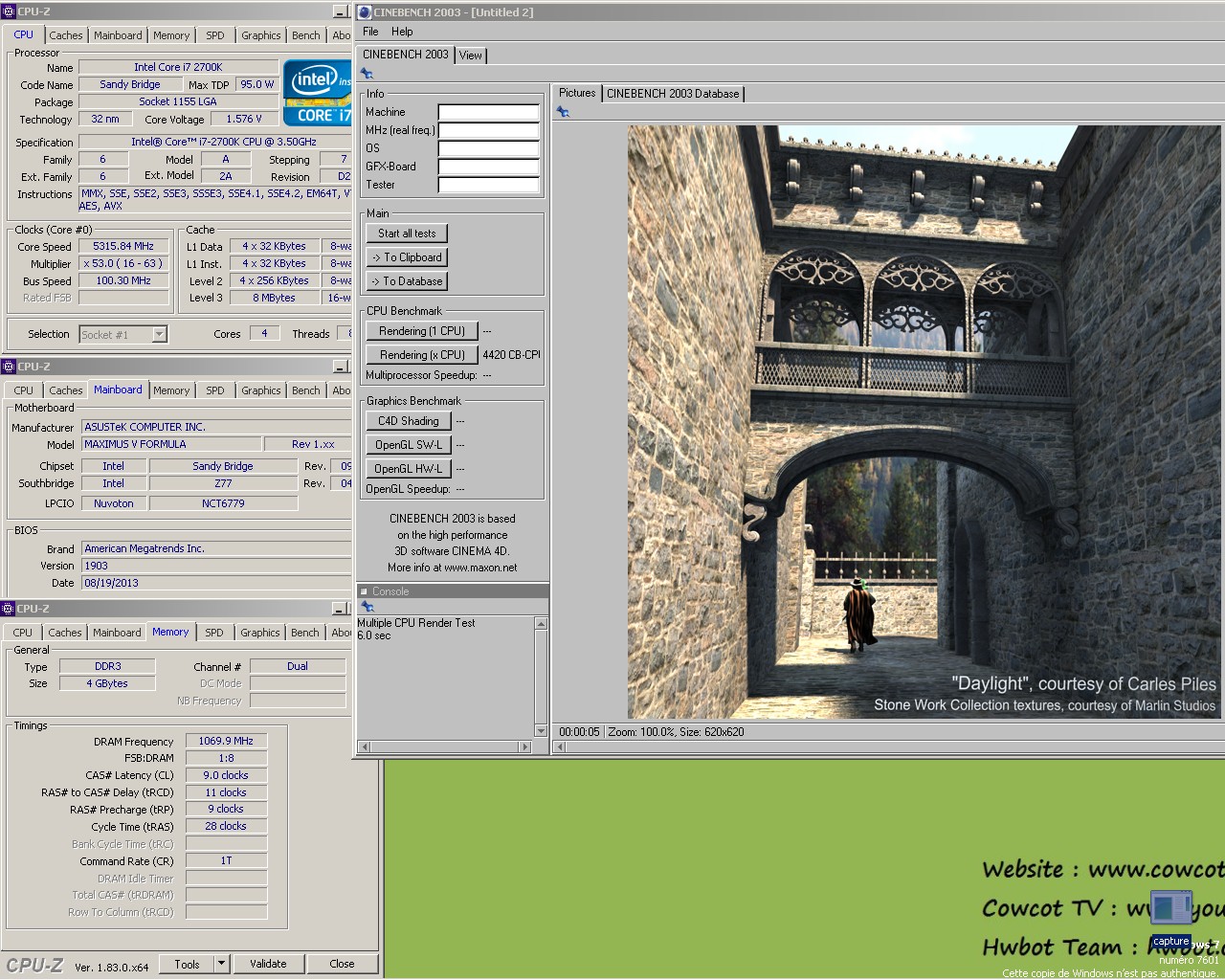Image resolution: width=1225 pixels, height=980 pixels.
Task: Click the Machine input field
Action: (x=489, y=112)
